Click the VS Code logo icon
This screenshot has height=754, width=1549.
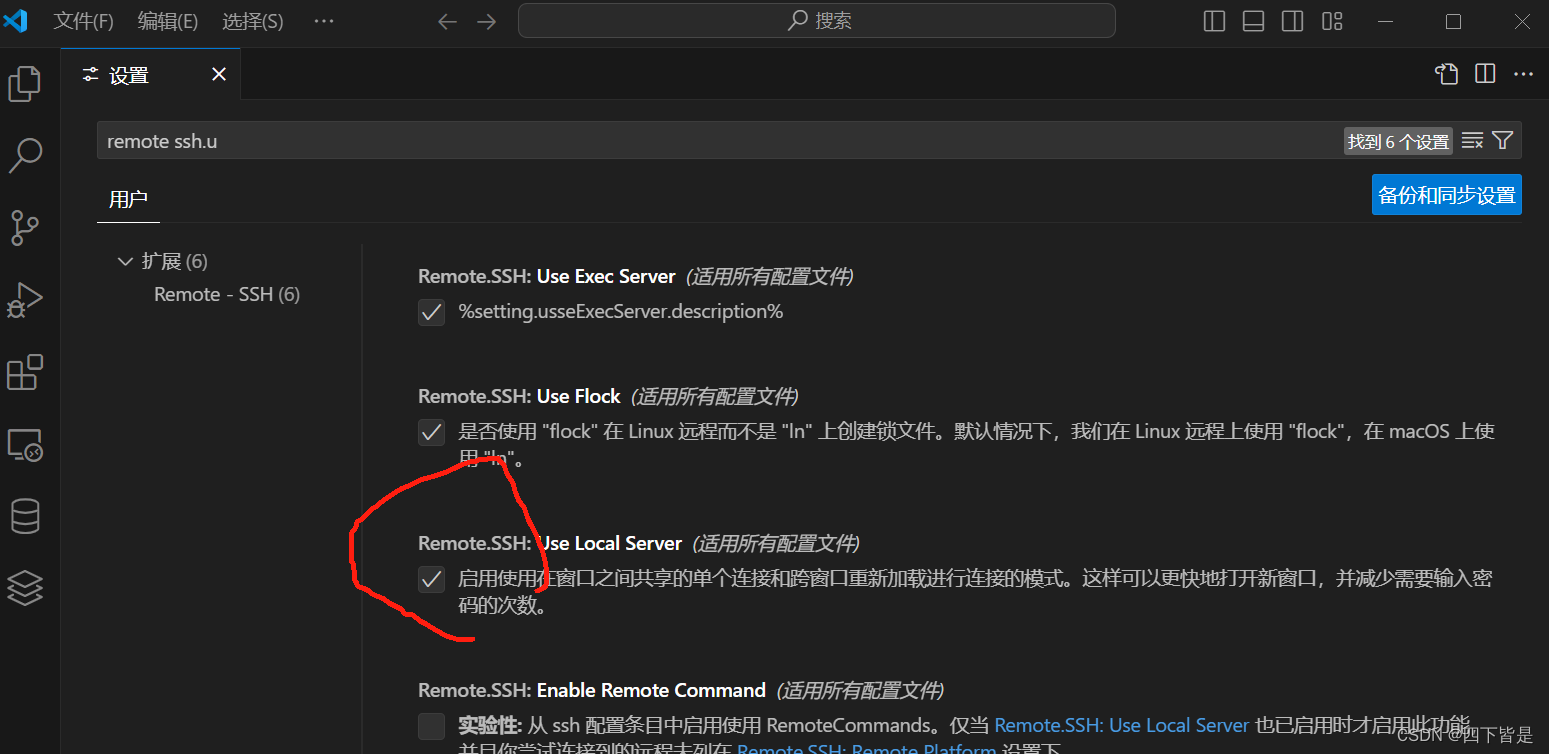click(x=15, y=20)
